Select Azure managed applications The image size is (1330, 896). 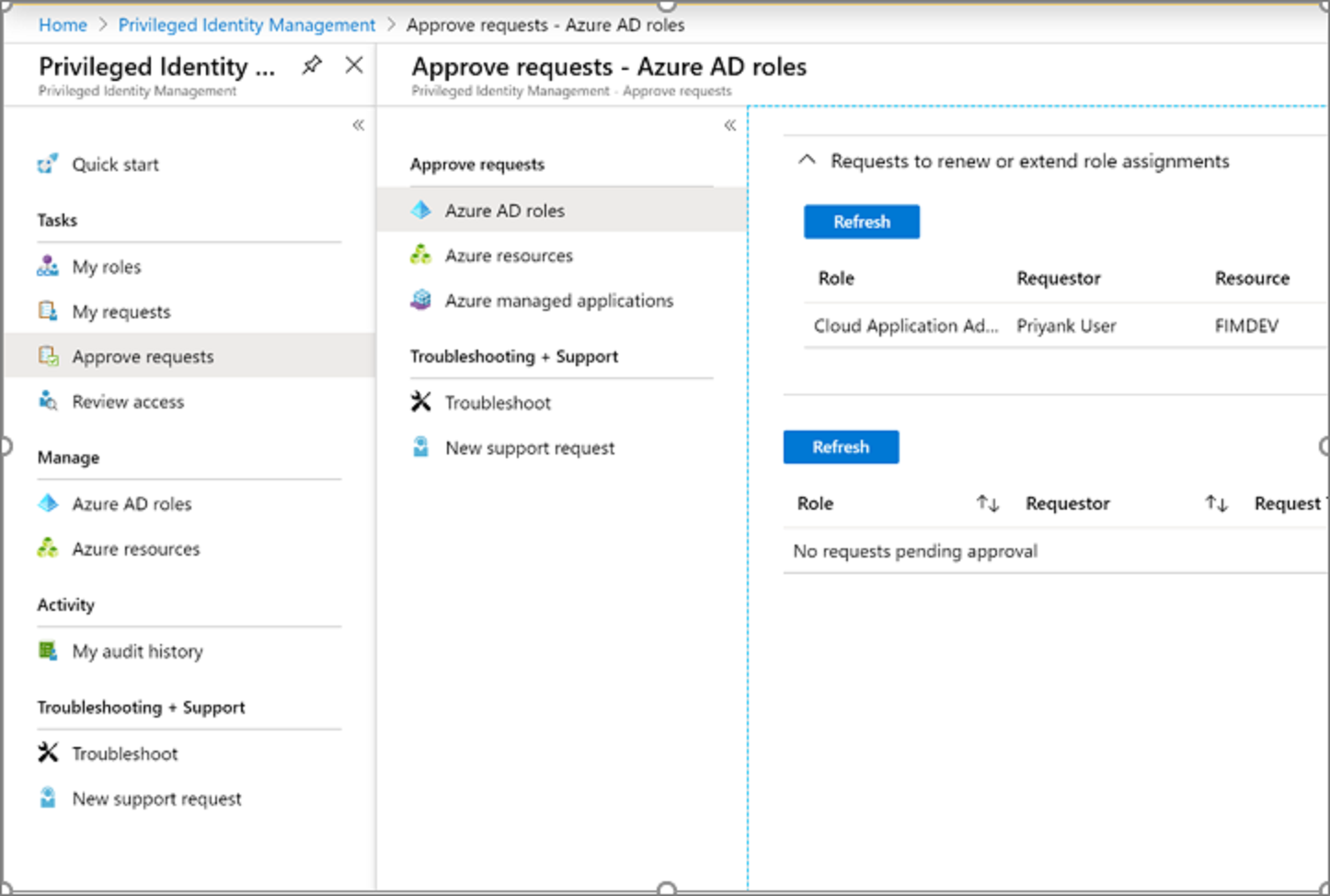(559, 301)
